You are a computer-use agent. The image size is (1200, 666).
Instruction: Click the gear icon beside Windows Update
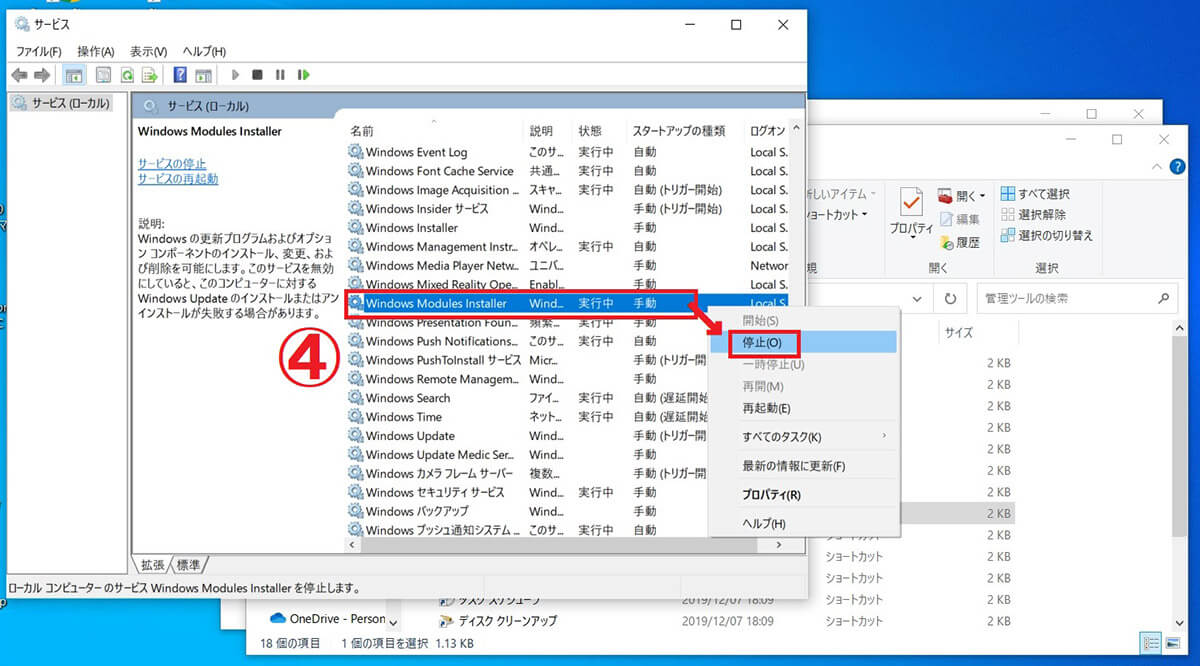point(355,436)
